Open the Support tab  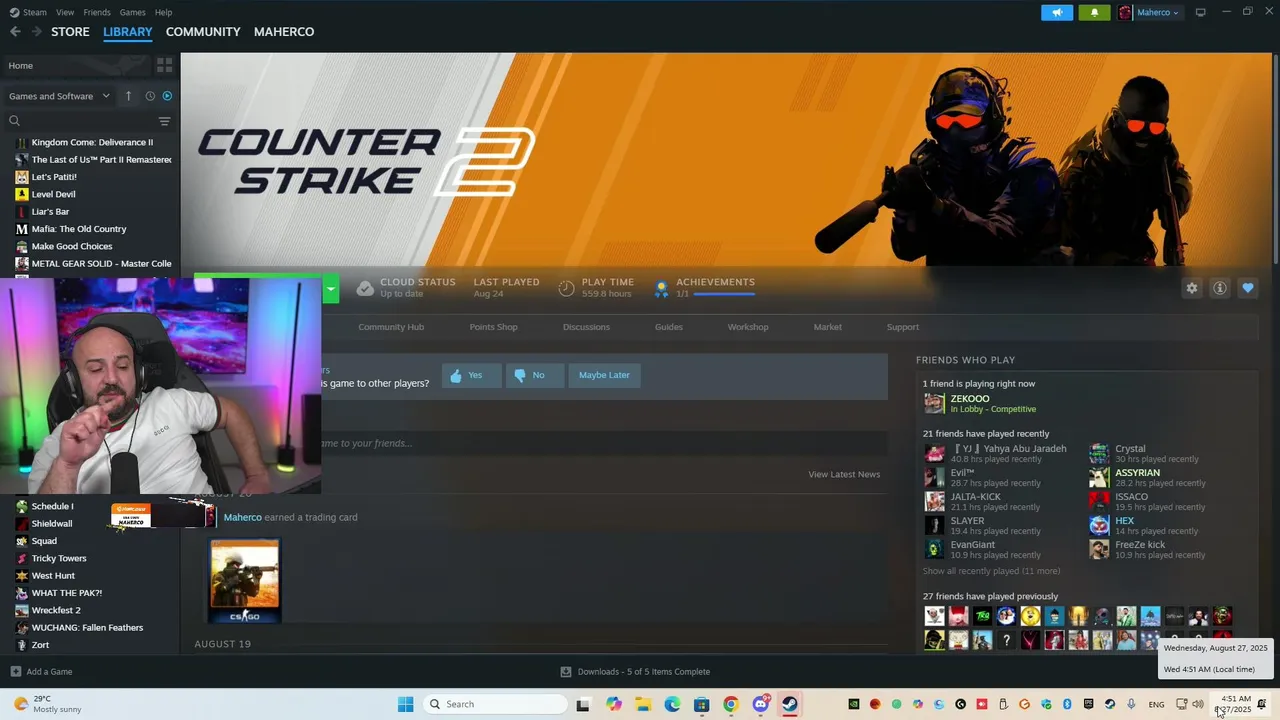pos(903,327)
